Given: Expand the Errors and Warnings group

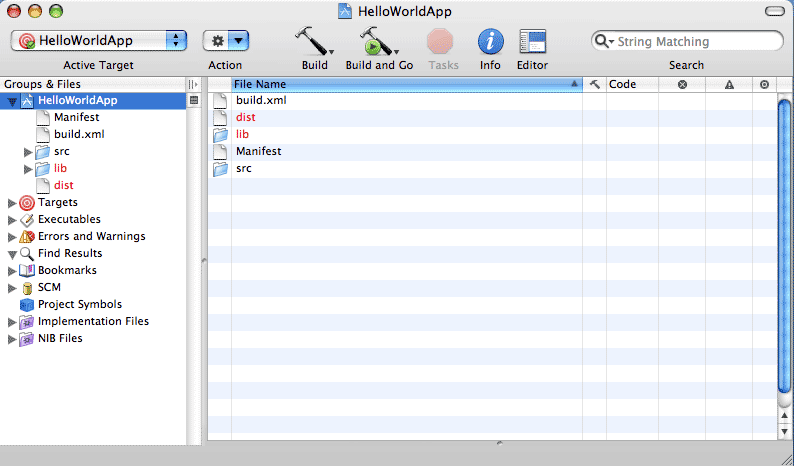Looking at the screenshot, I should click(x=12, y=237).
